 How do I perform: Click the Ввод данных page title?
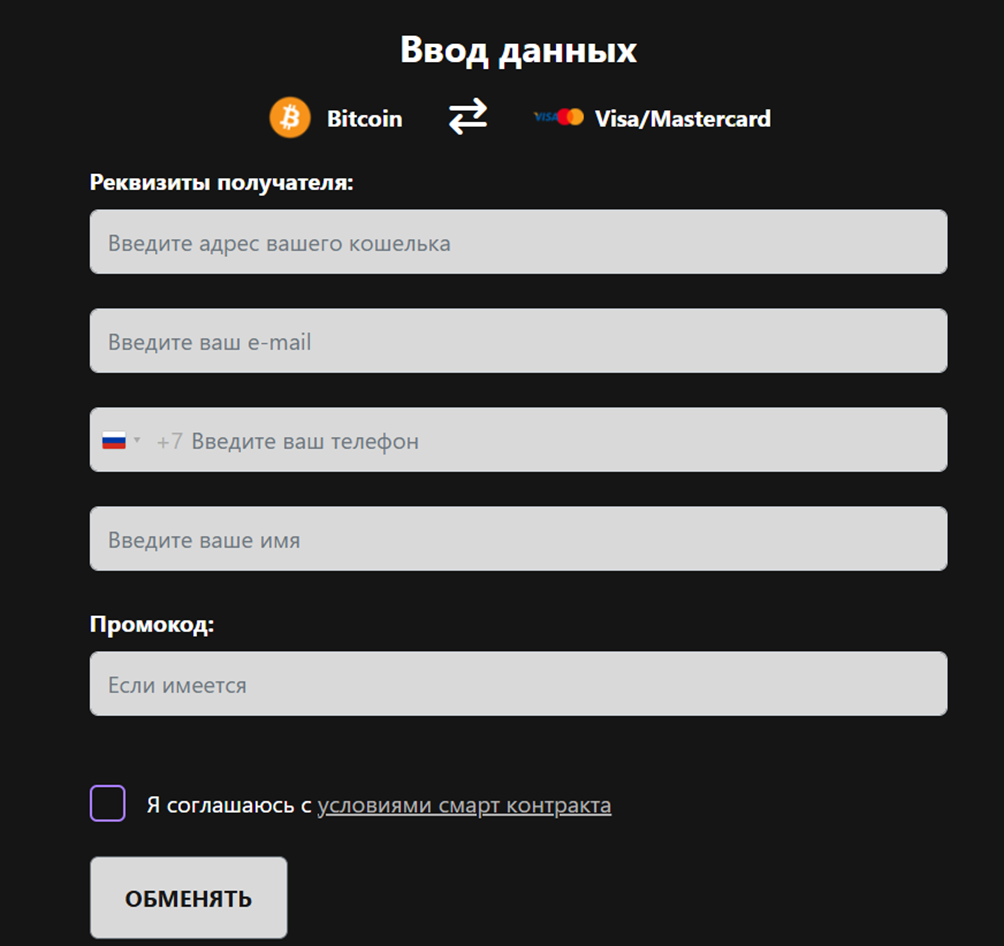tap(519, 50)
